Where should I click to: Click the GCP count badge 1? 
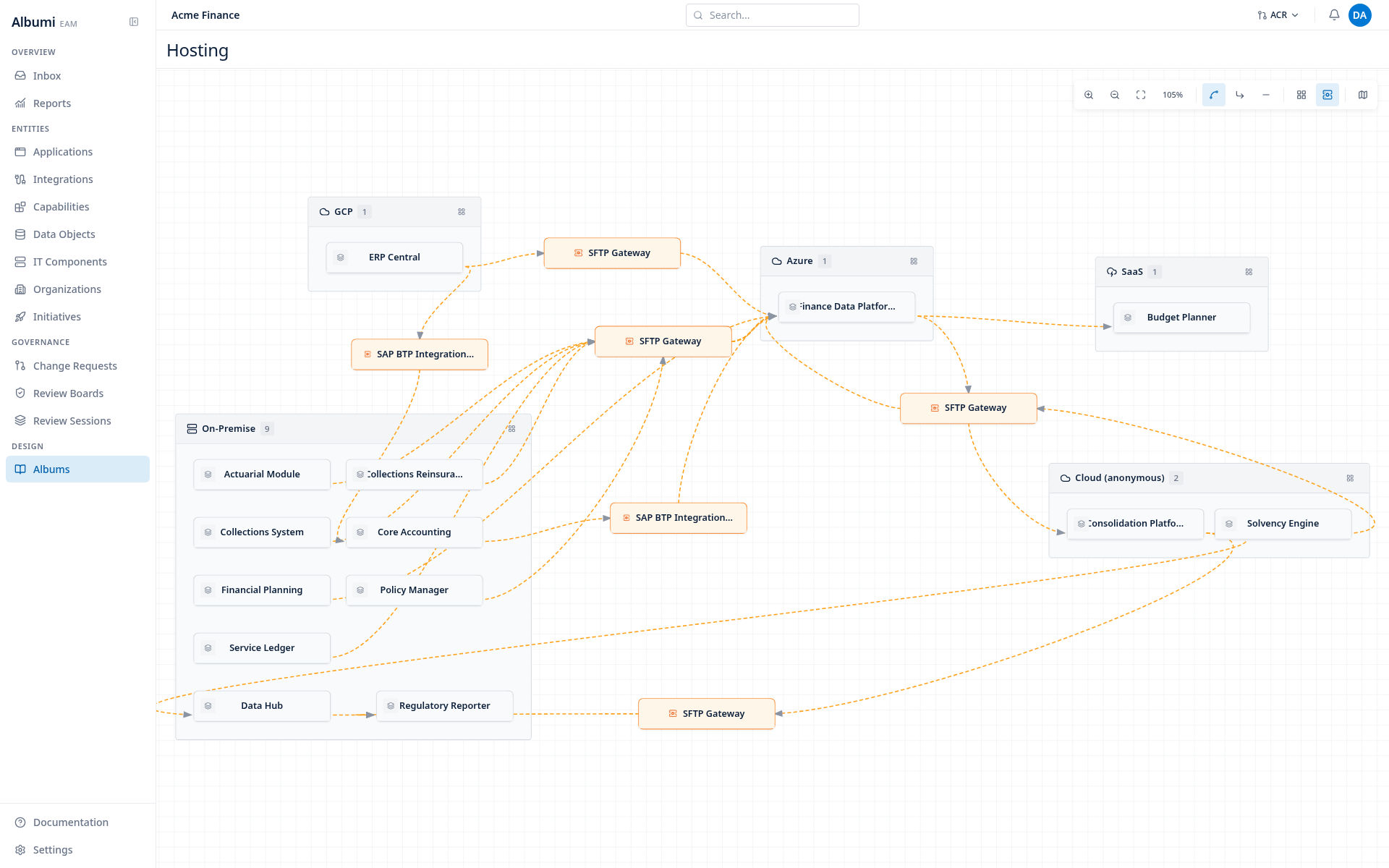point(365,212)
